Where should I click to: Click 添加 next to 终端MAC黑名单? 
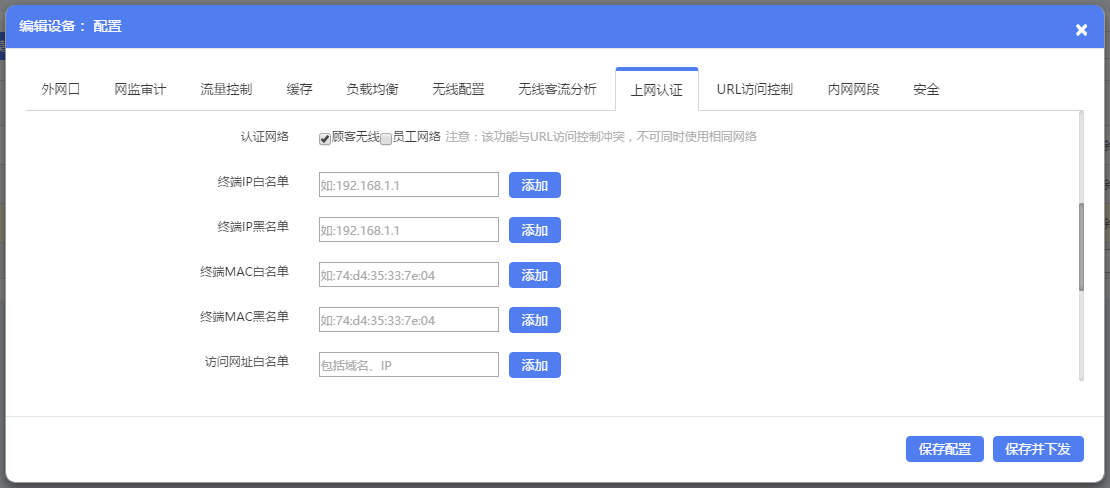[535, 320]
